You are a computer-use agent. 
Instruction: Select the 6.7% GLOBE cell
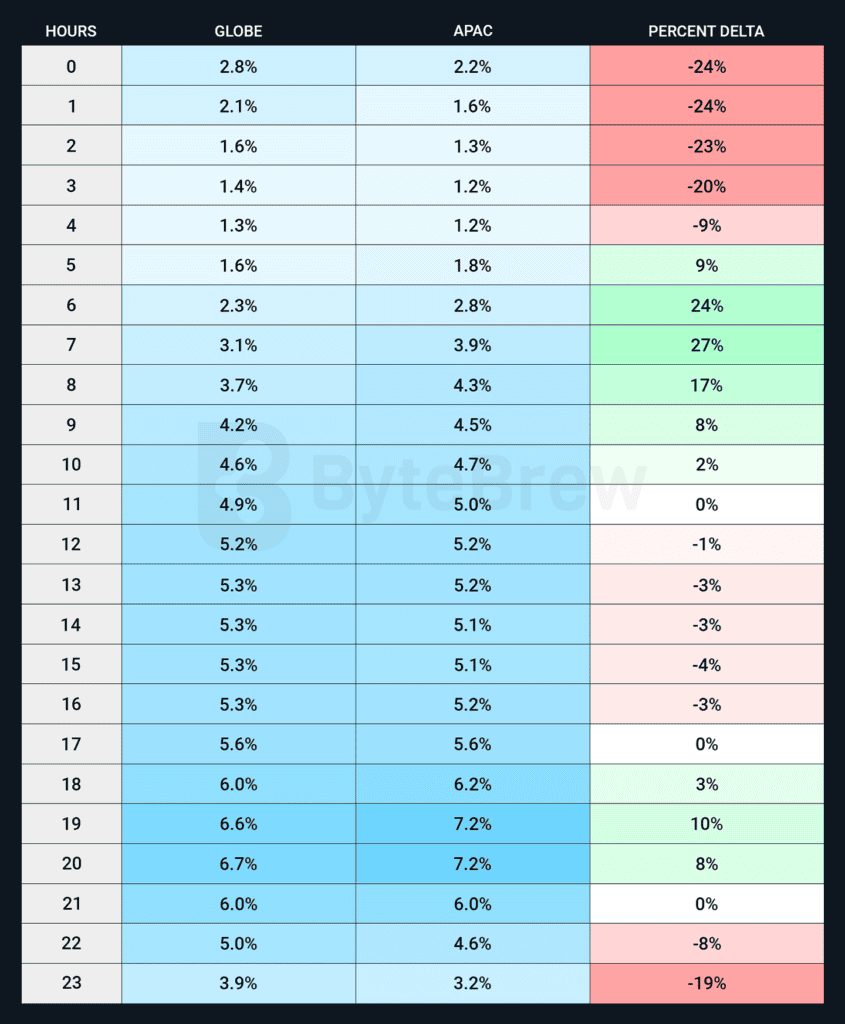[238, 864]
